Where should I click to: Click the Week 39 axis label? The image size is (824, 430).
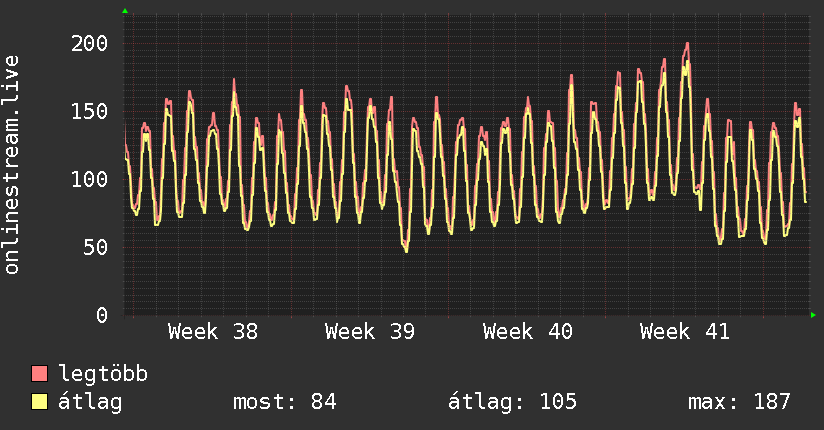(370, 332)
